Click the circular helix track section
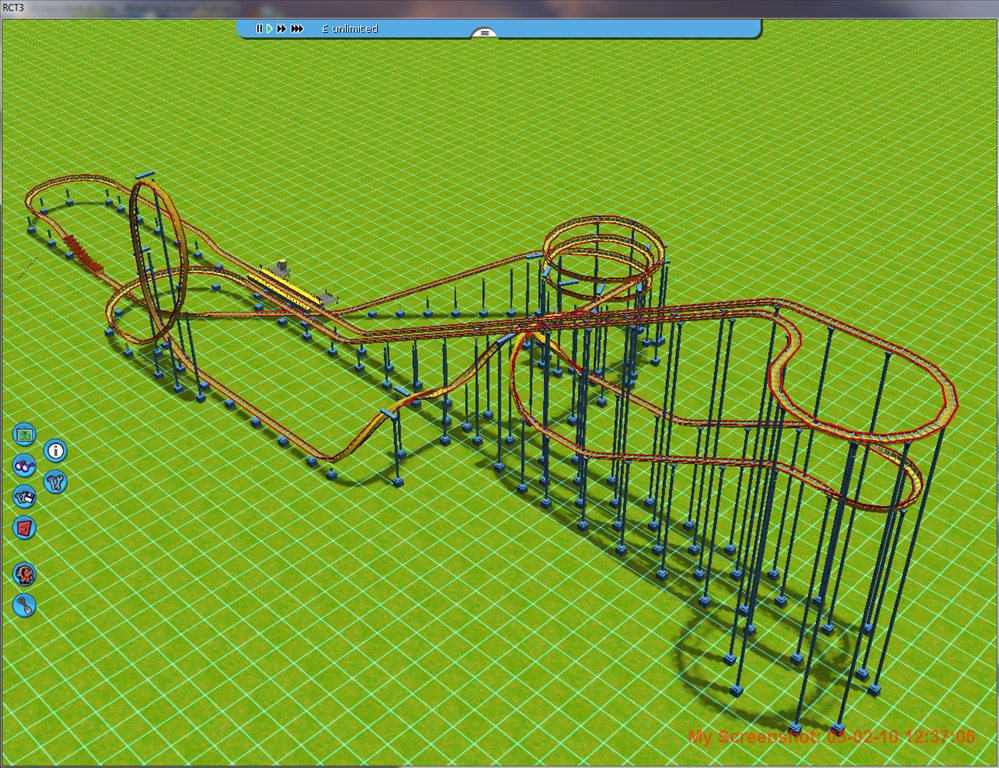 tap(603, 248)
